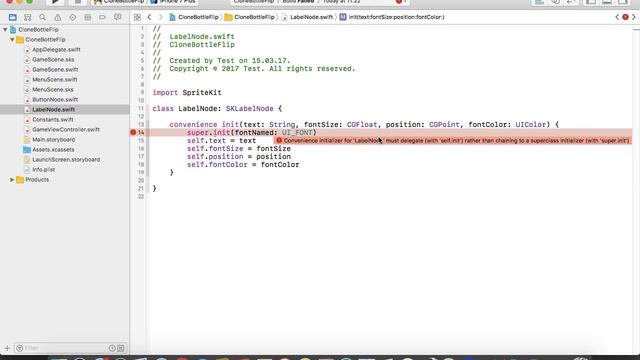The height and width of the screenshot is (360, 640).
Task: Toggle source-control status filter icon
Action: click(x=121, y=348)
